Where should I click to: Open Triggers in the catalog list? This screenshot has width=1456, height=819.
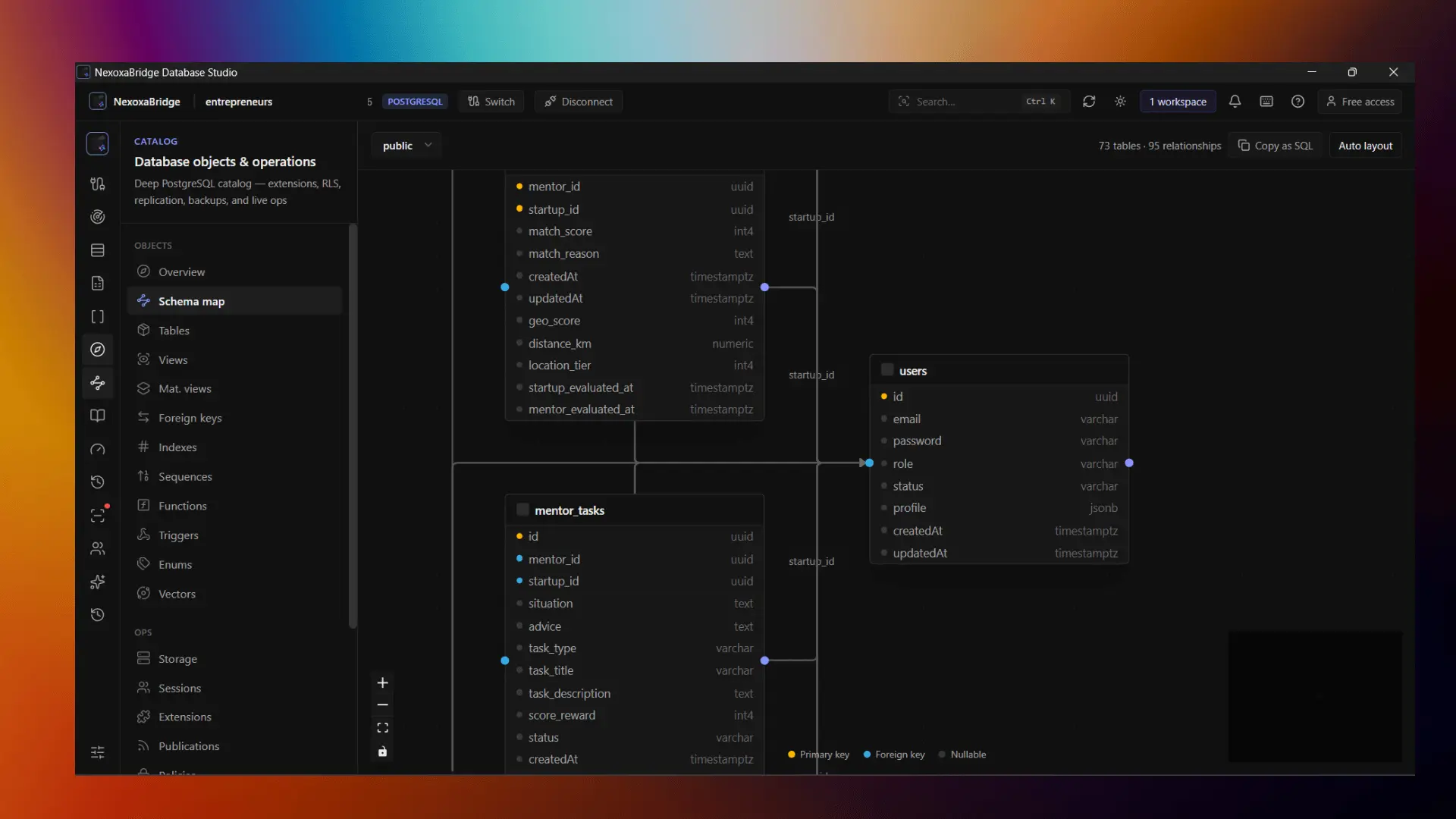coord(235,535)
